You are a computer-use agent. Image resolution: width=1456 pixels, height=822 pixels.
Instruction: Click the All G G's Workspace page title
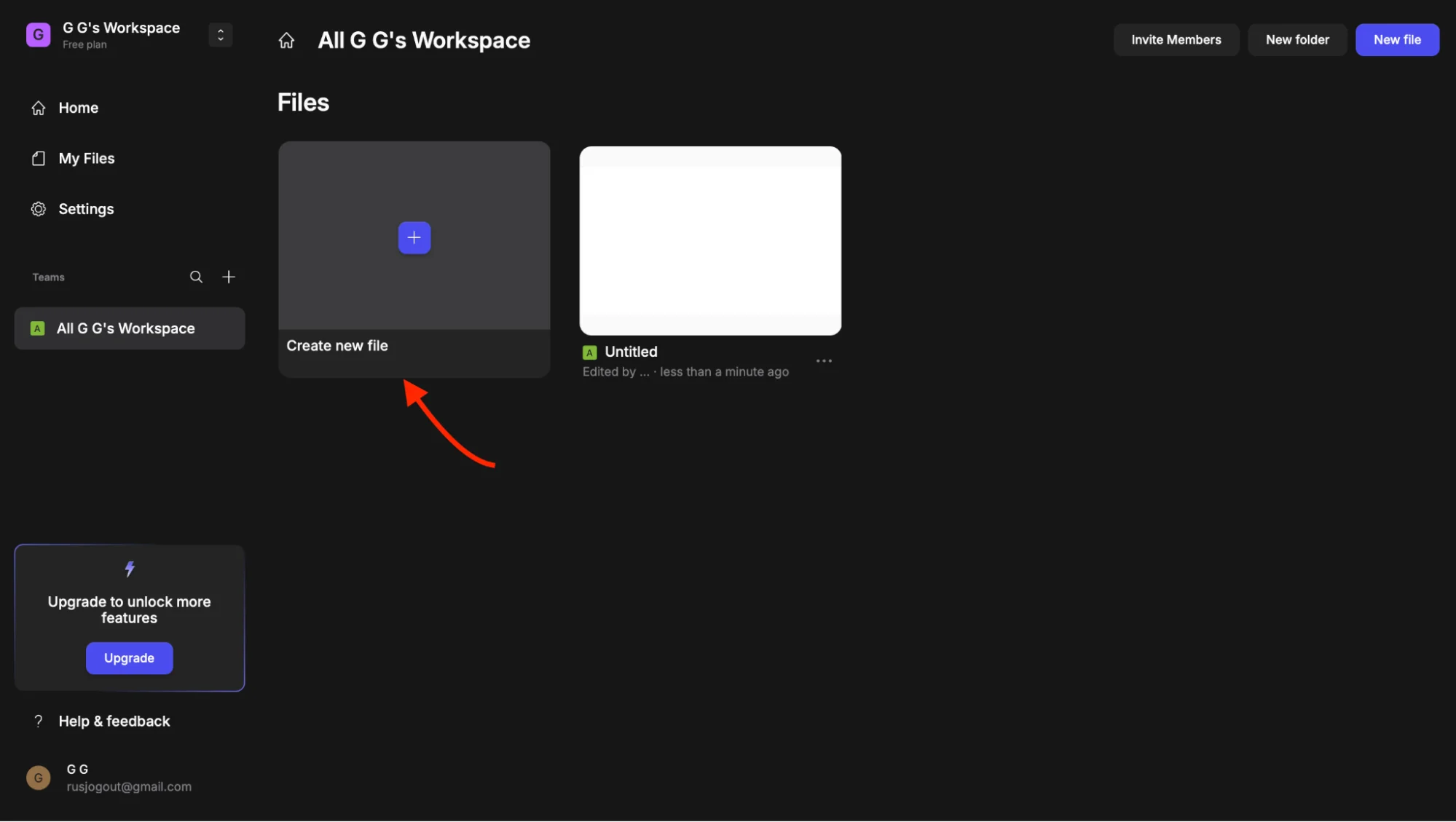tap(424, 41)
